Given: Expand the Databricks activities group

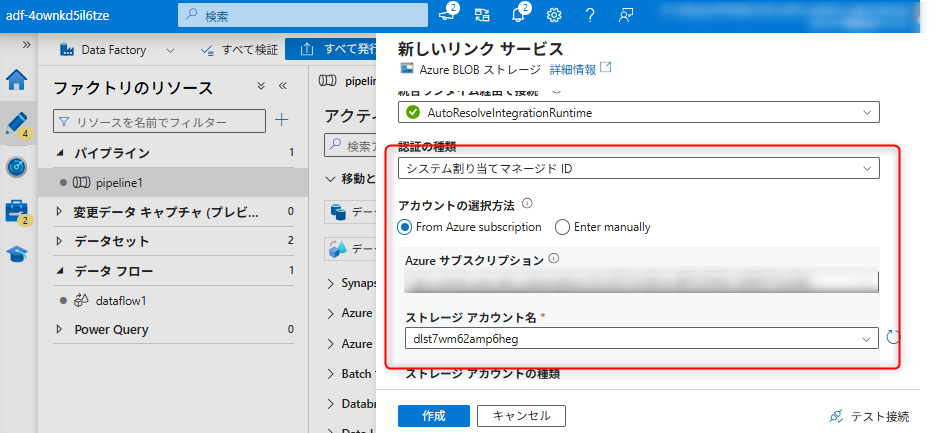Looking at the screenshot, I should click(332, 404).
